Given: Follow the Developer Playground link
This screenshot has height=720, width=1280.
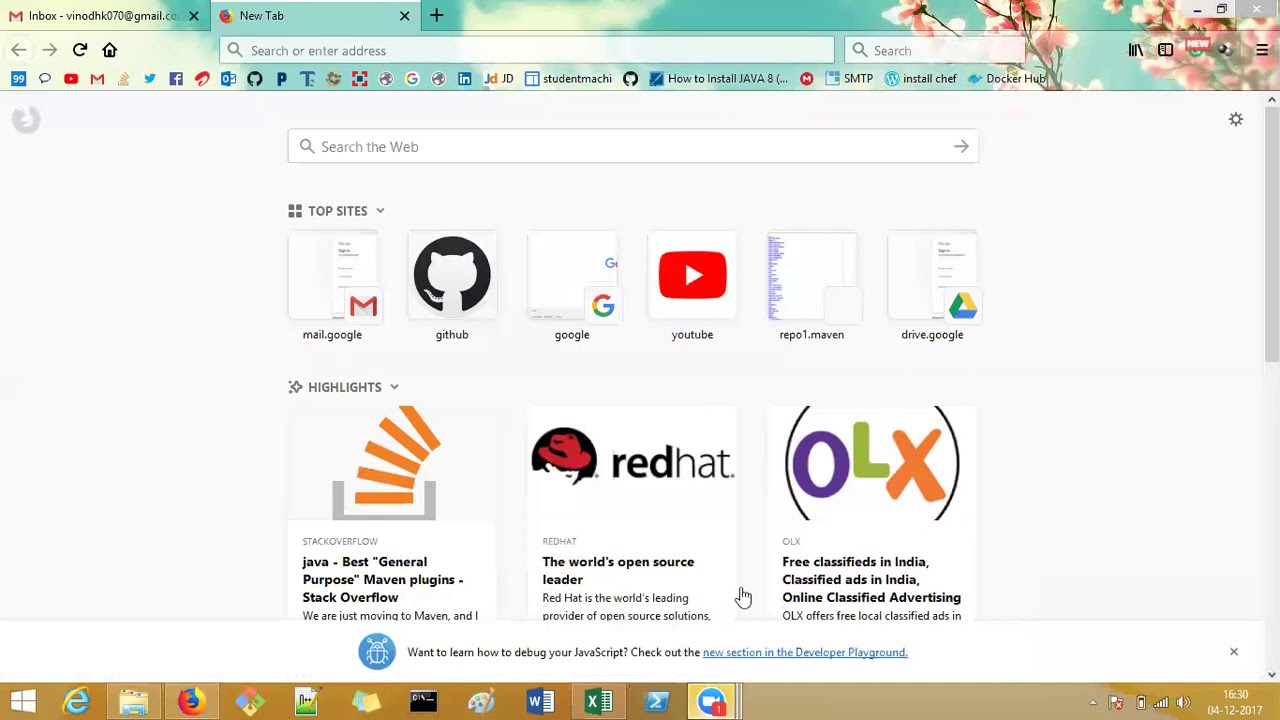Looking at the screenshot, I should [x=805, y=652].
